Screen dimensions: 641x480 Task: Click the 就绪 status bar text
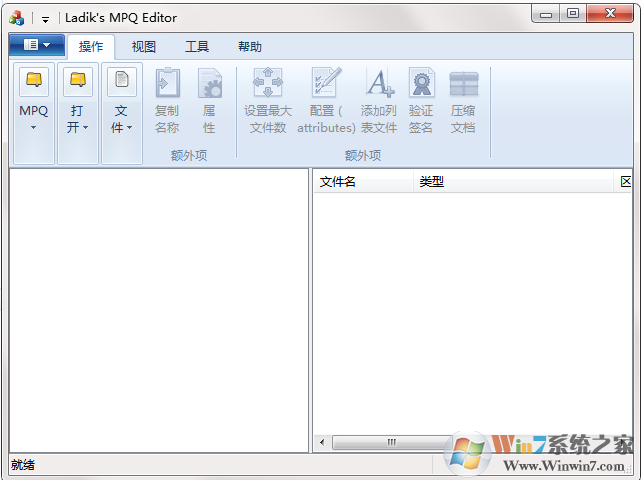(23, 465)
